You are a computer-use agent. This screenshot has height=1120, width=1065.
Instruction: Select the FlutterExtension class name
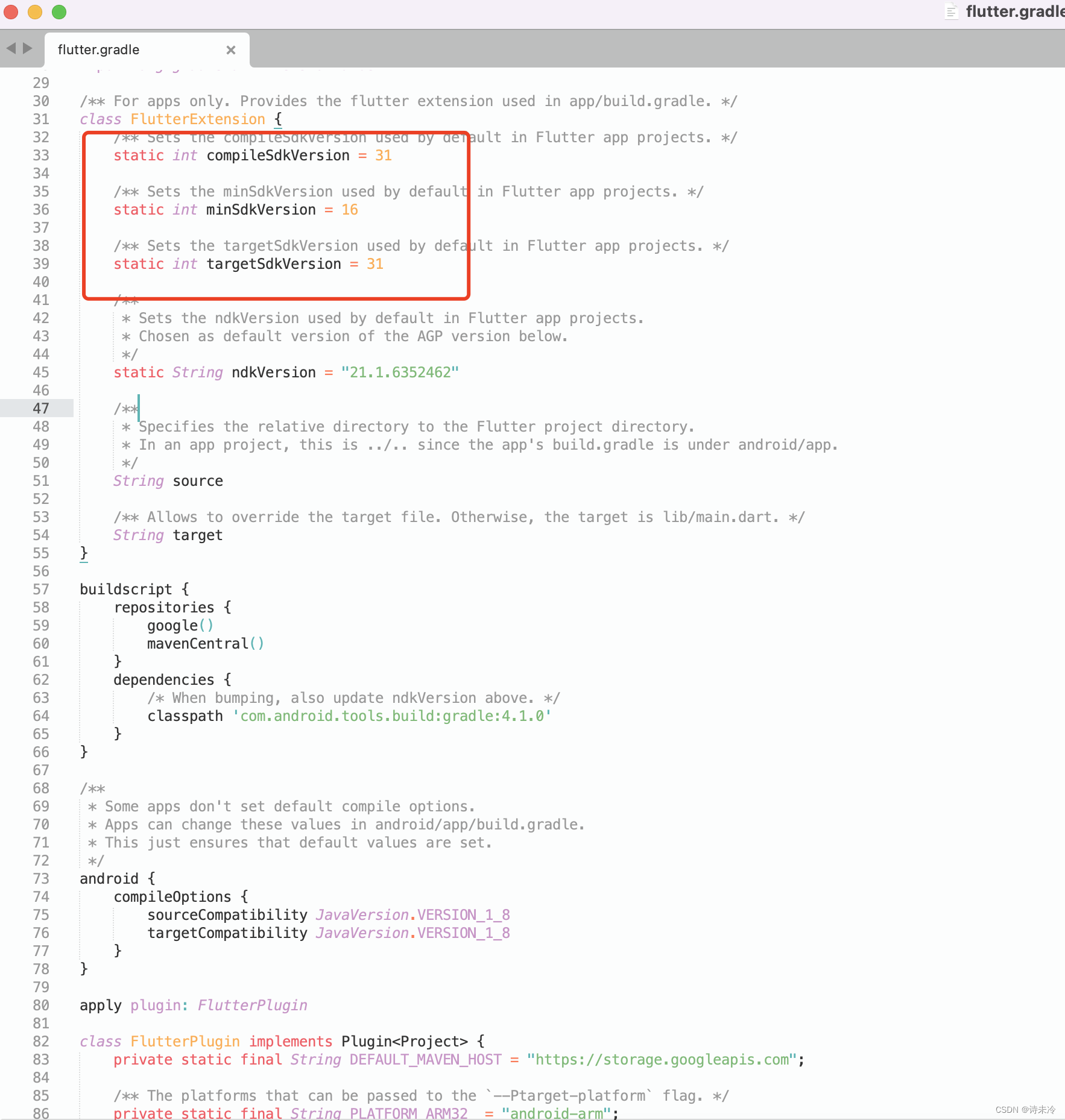[197, 119]
